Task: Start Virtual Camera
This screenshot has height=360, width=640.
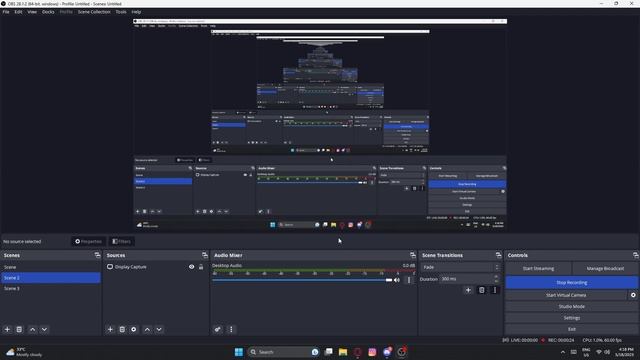Action: (566, 295)
